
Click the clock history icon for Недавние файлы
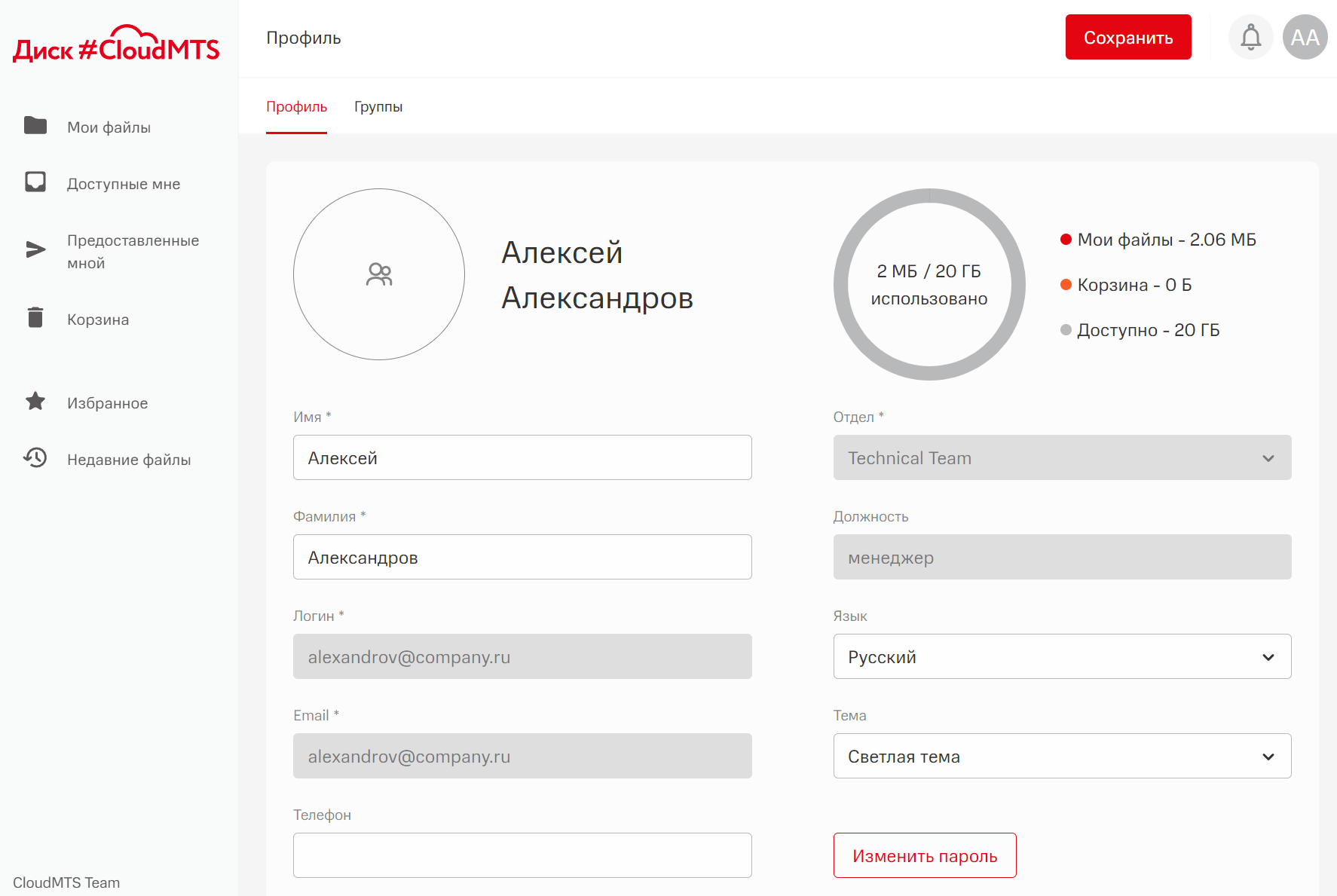(x=35, y=458)
